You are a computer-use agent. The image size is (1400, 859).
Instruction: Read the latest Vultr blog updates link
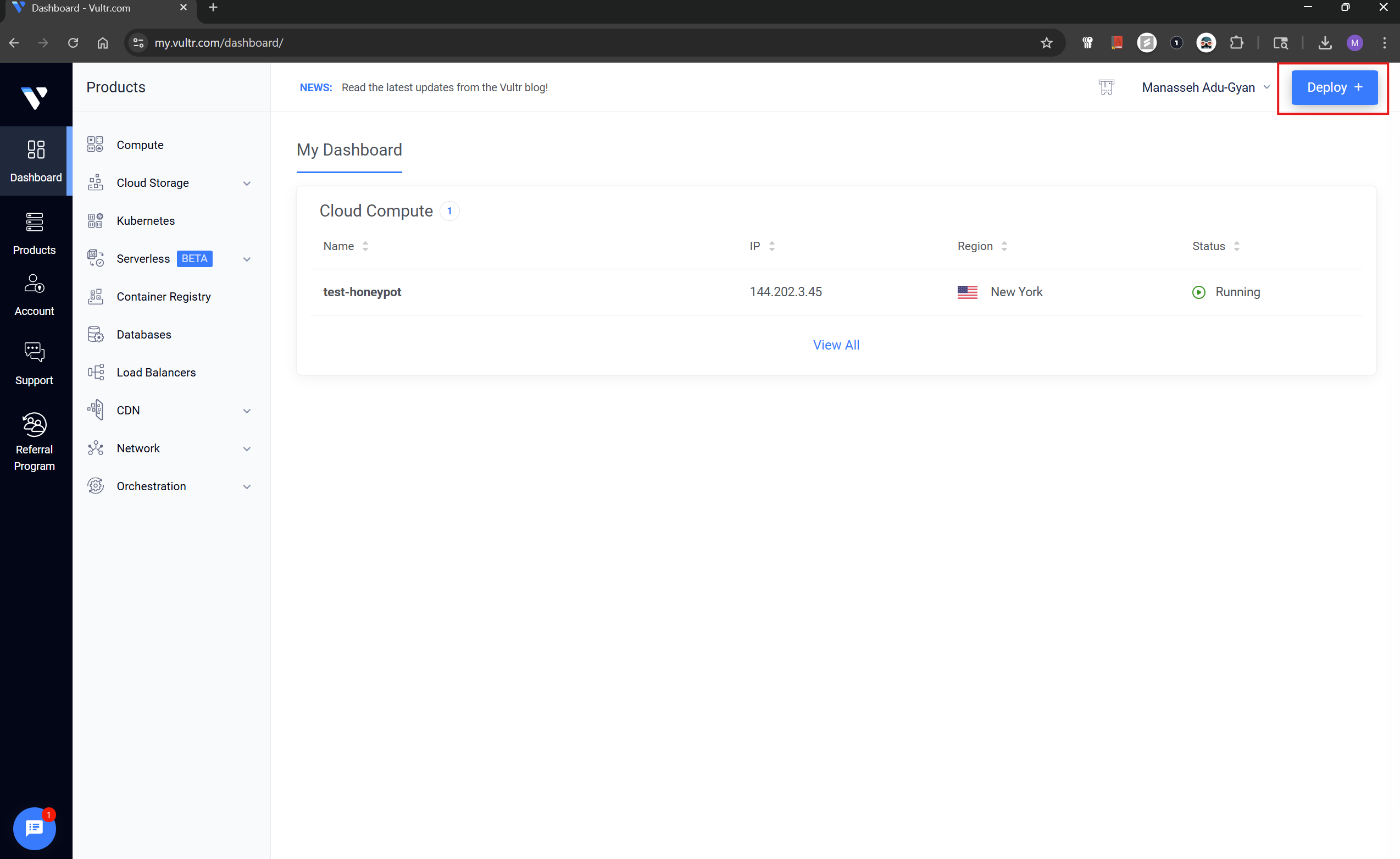445,87
